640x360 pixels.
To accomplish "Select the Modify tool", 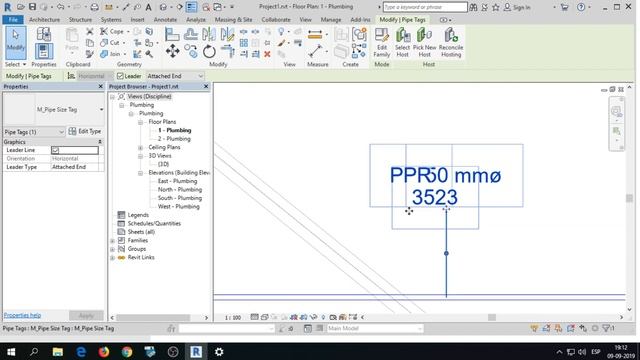I will 16,43.
